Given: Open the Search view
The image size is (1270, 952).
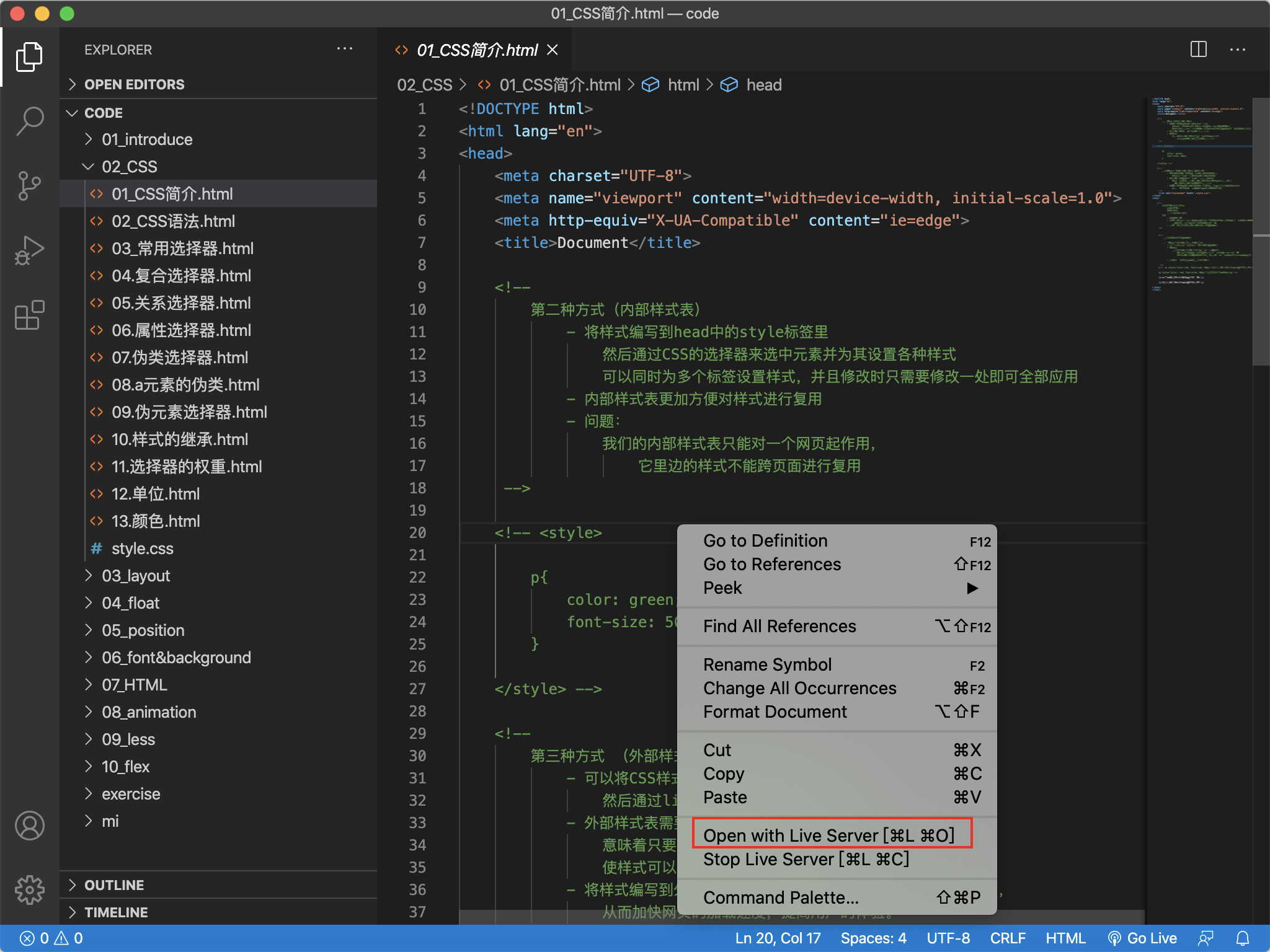Looking at the screenshot, I should [x=29, y=121].
